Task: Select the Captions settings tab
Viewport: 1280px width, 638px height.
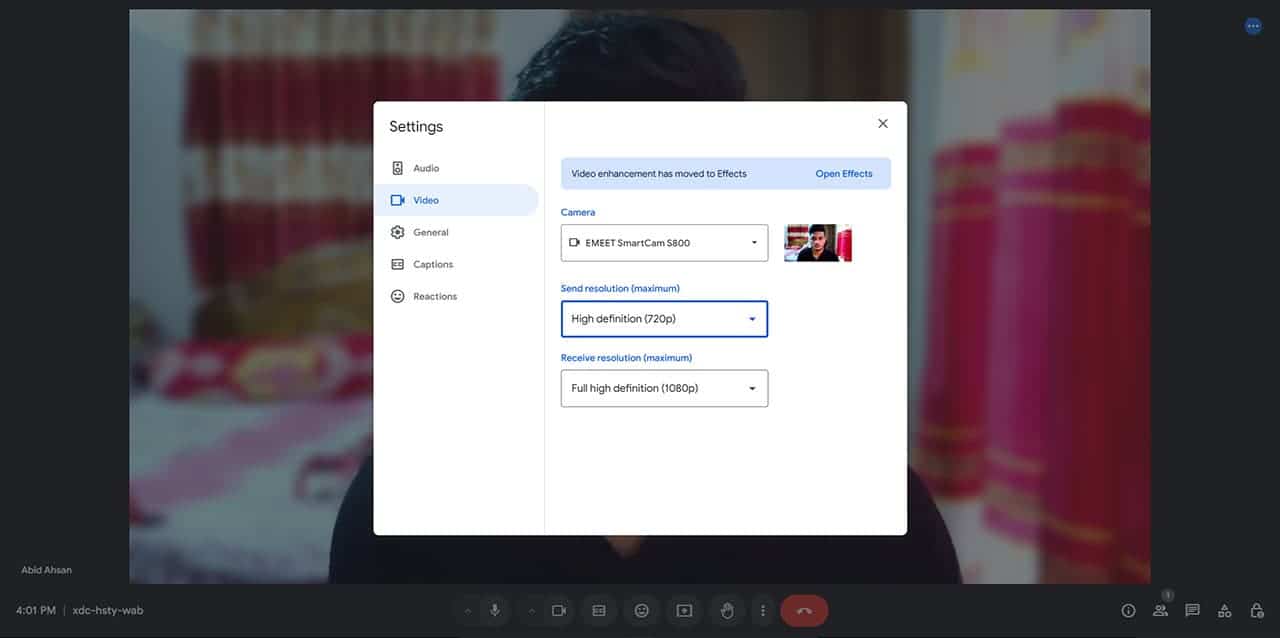Action: pos(432,265)
